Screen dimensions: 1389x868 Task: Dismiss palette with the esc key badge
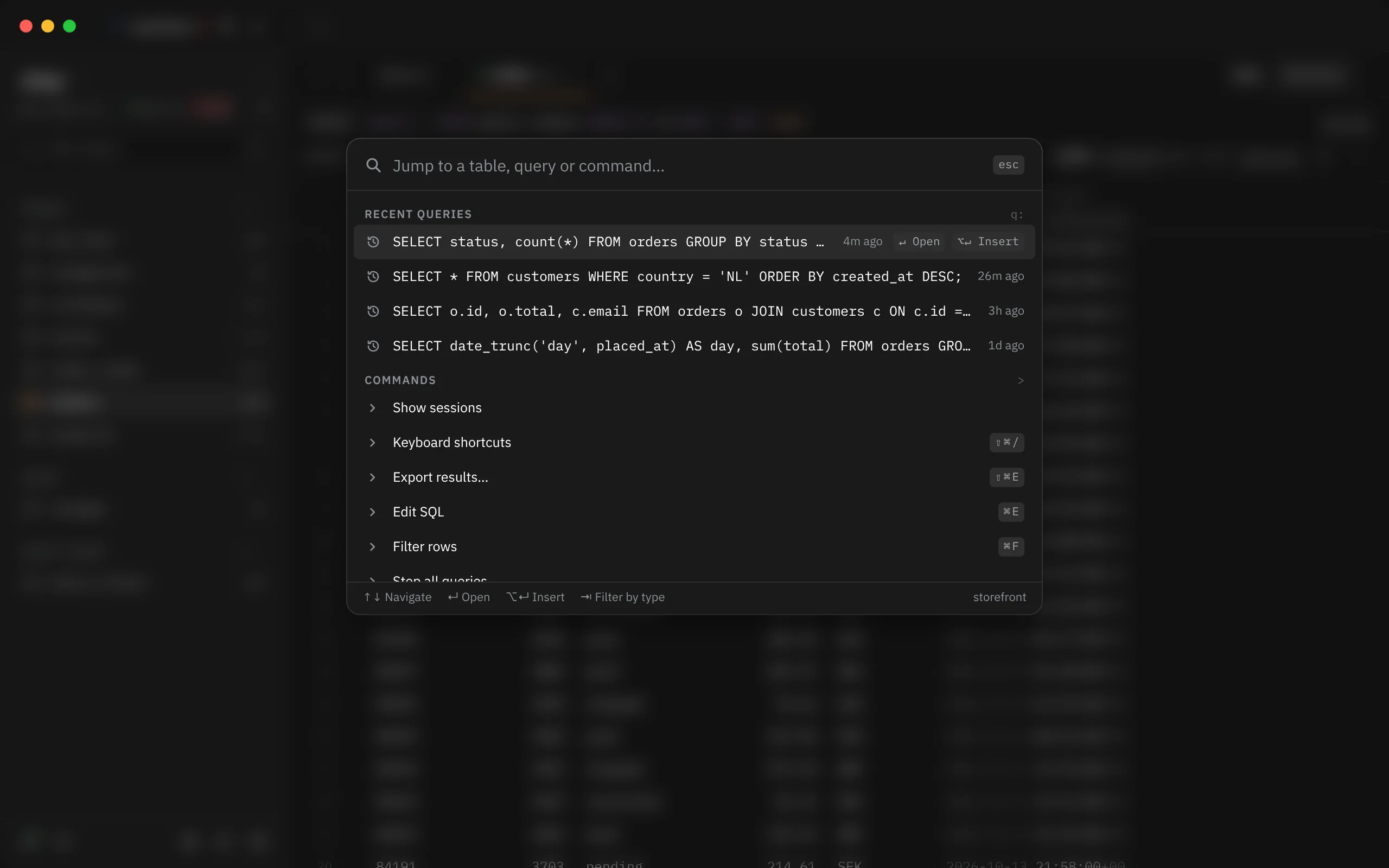coord(1008,165)
